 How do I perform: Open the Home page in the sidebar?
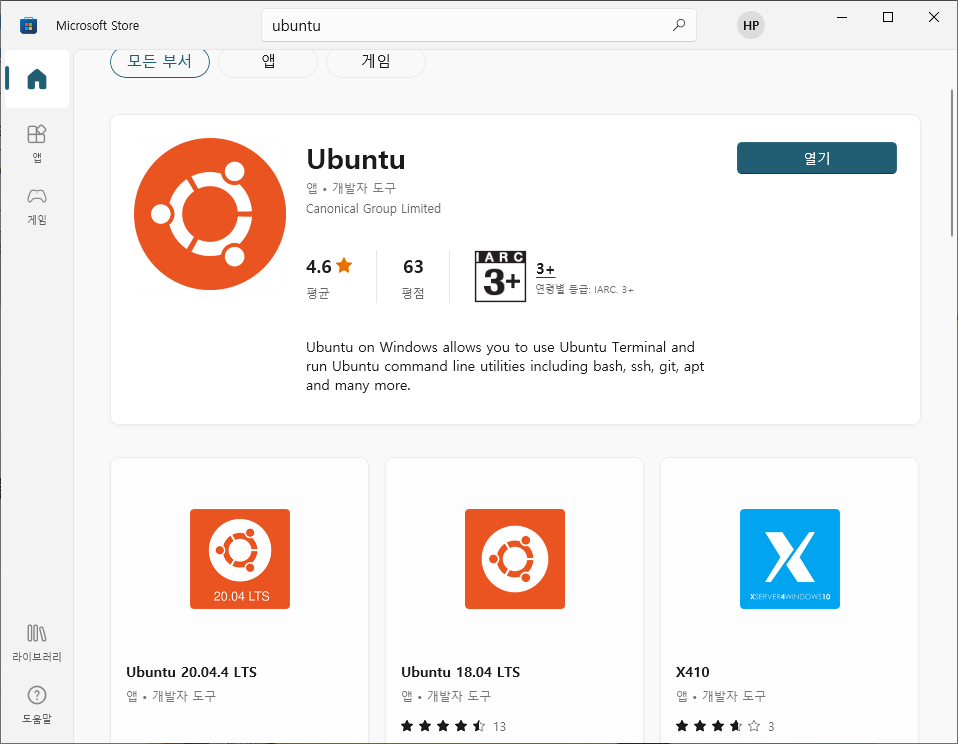[37, 79]
